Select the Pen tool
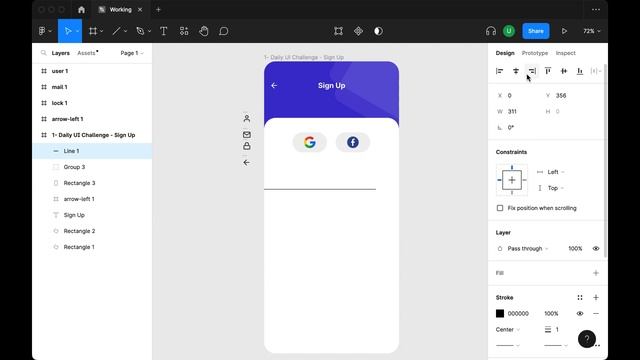 coord(140,31)
